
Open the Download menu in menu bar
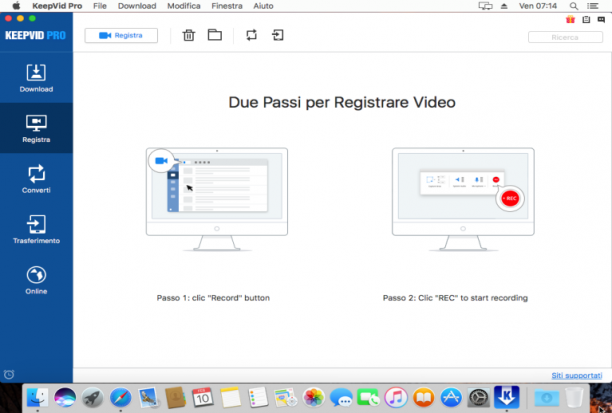(x=137, y=6)
